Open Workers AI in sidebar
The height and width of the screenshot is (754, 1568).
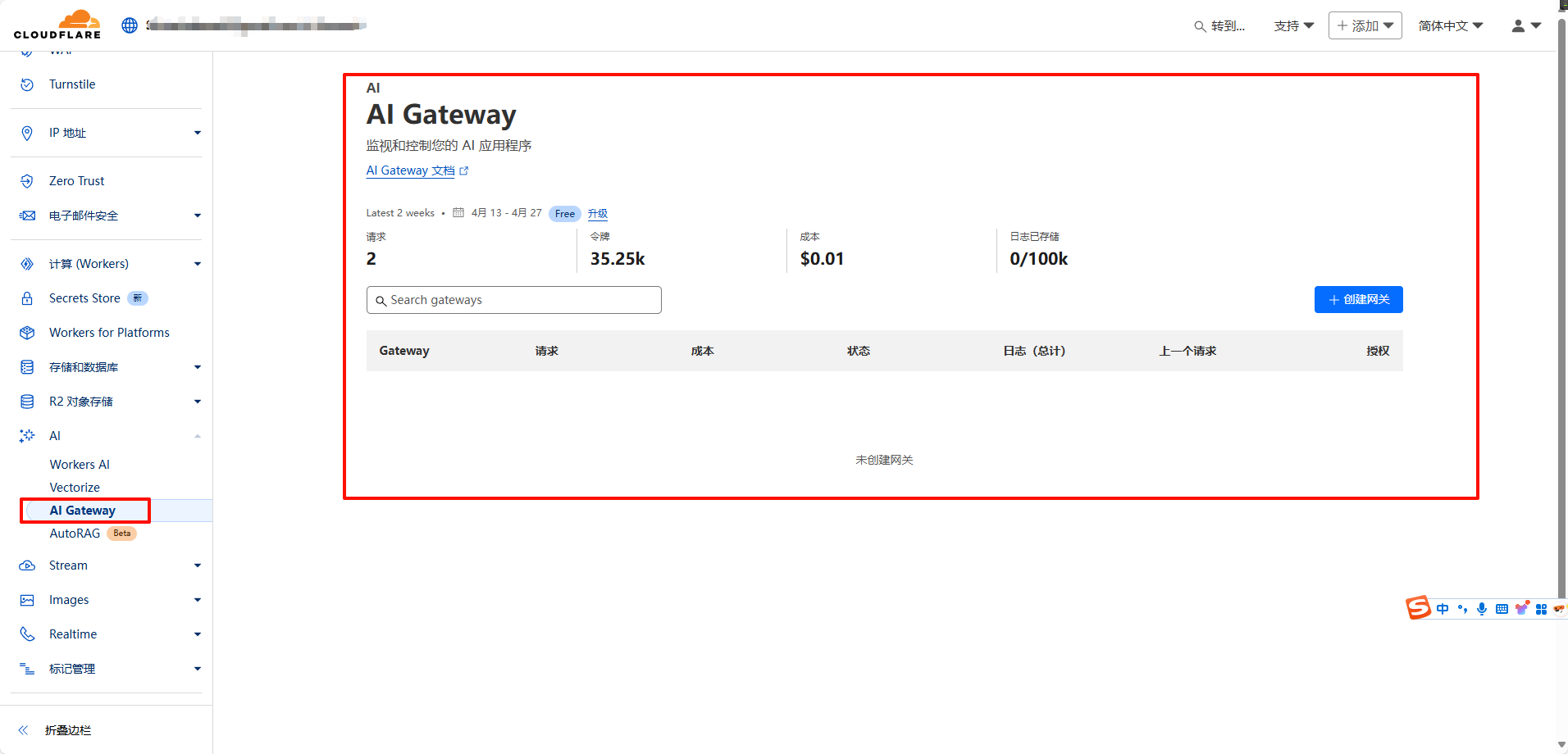[80, 465]
